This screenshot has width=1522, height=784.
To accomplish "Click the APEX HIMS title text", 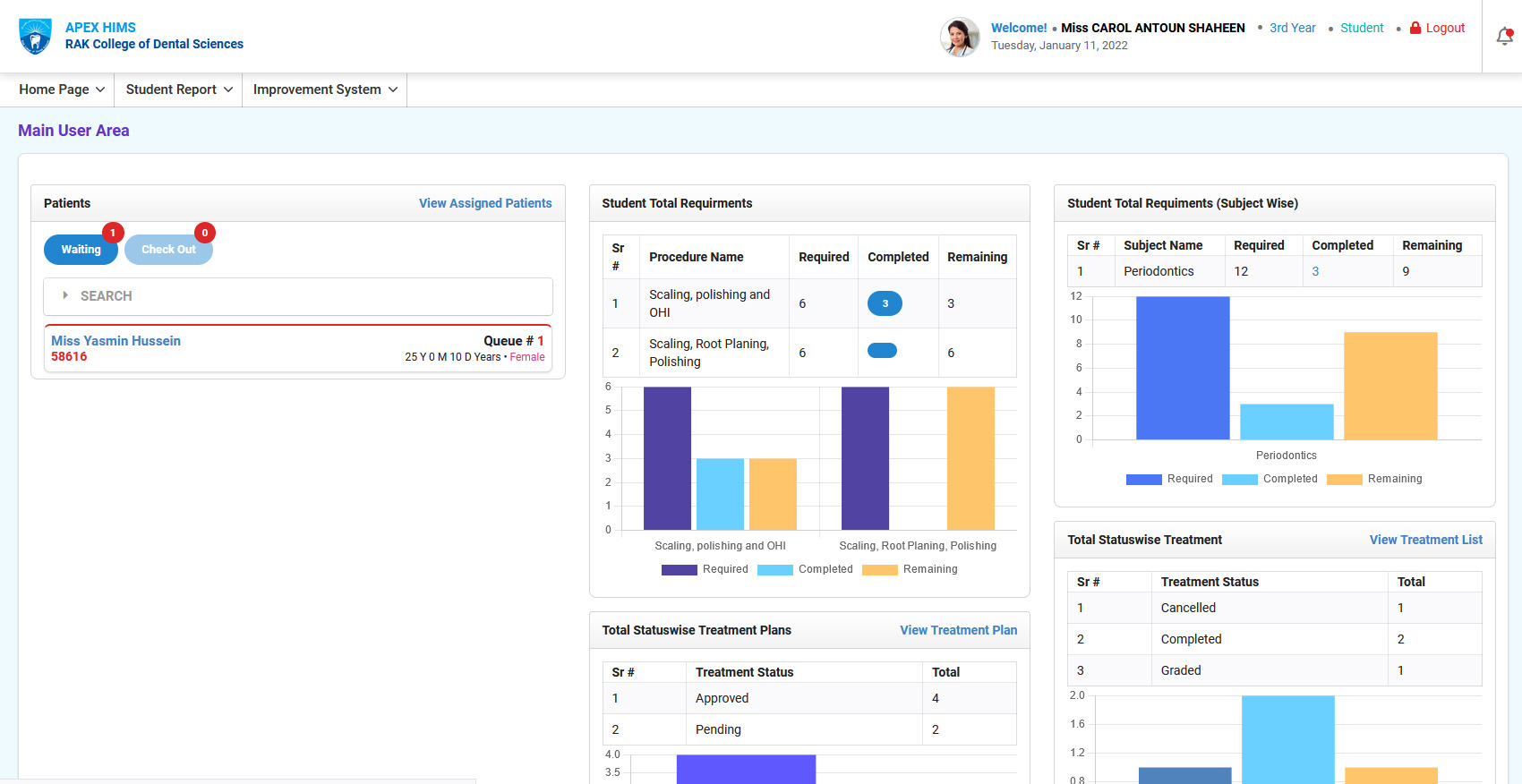I will [100, 28].
